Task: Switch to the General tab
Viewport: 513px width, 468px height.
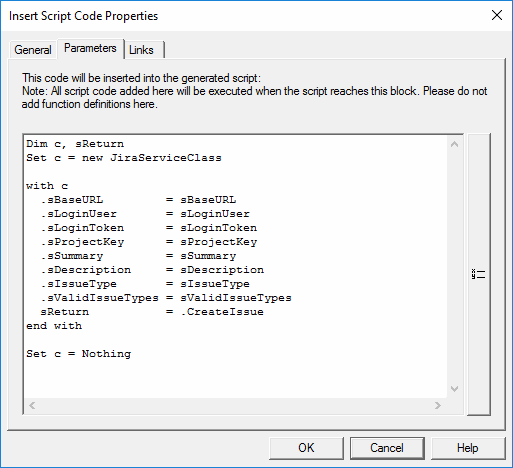Action: point(33,50)
